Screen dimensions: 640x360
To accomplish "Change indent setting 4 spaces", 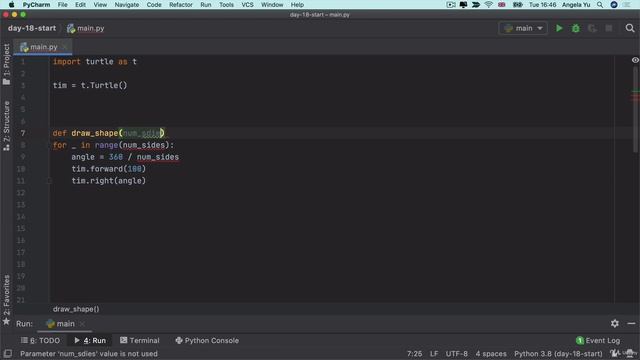I will click(491, 354).
